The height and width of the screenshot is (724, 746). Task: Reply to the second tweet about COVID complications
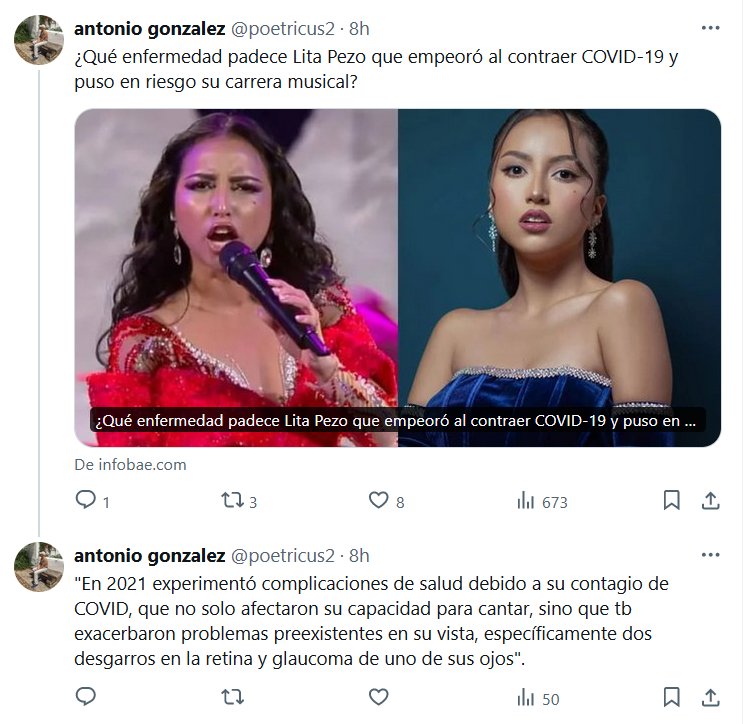[x=86, y=697]
